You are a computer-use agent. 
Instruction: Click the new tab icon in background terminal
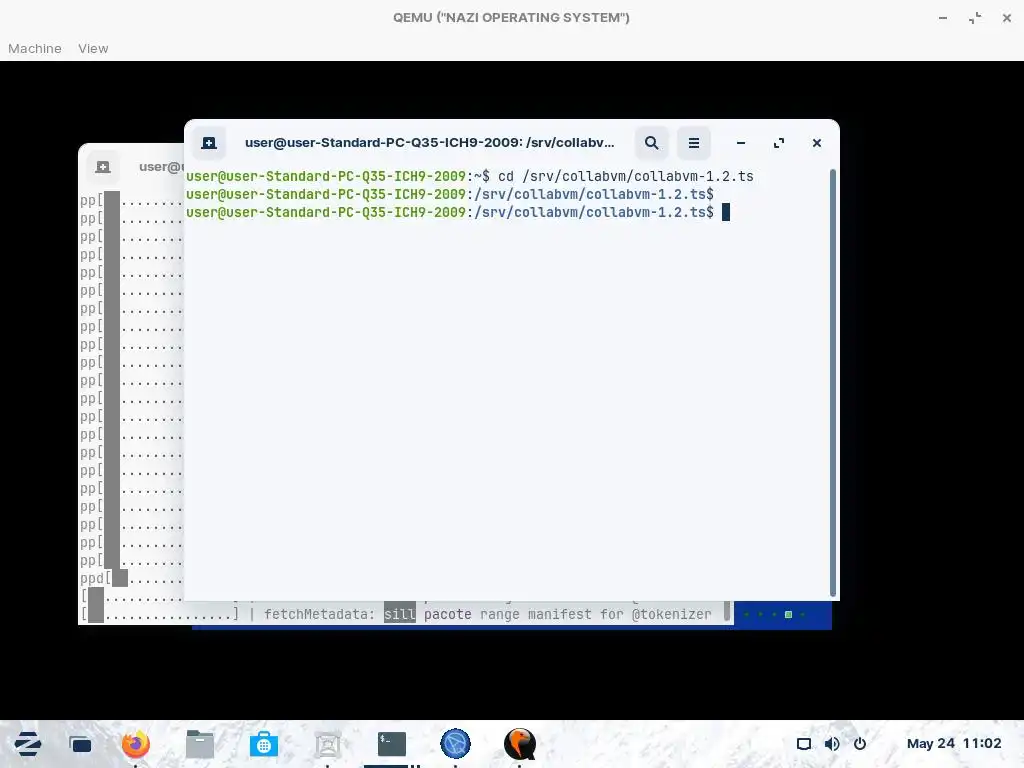(103, 167)
